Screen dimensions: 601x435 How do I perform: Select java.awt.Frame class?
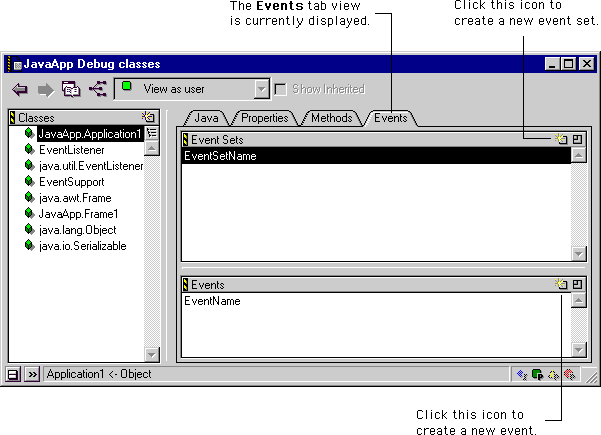(x=75, y=198)
